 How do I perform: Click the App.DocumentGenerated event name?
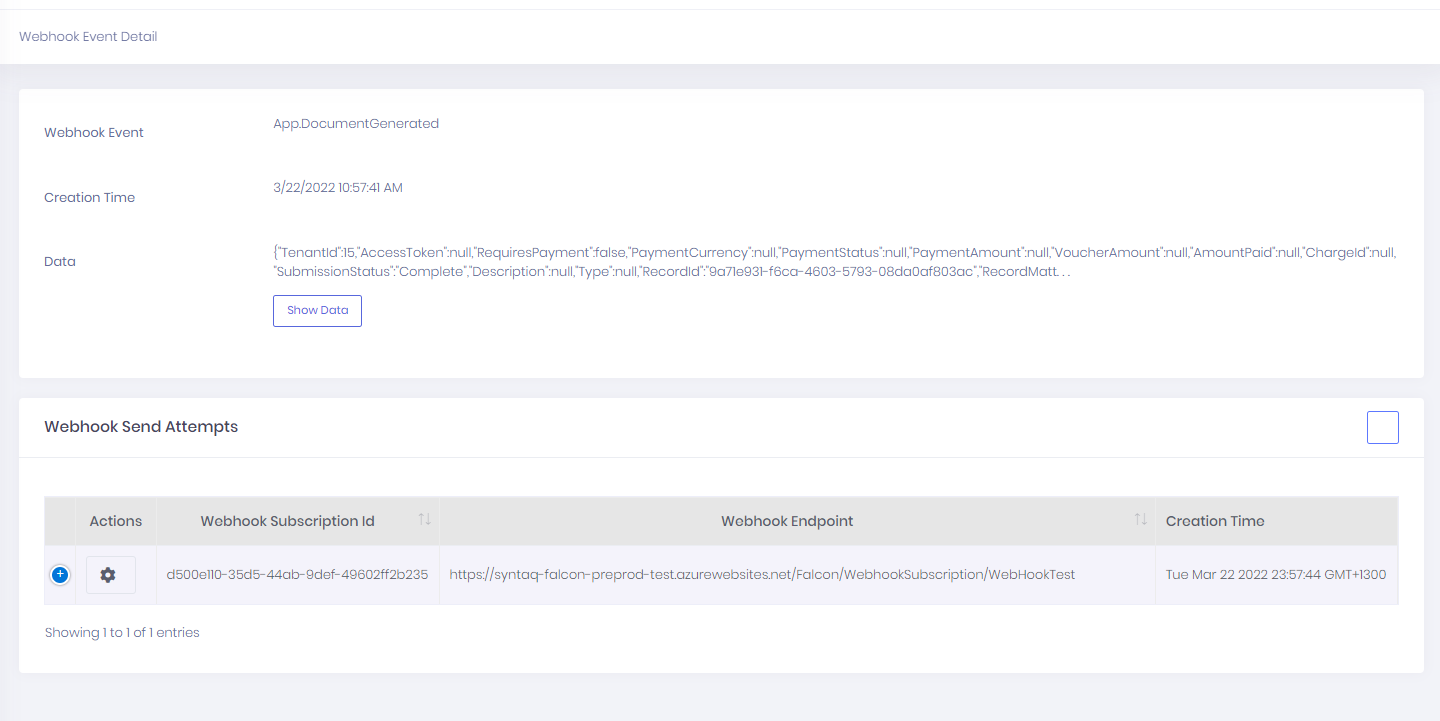click(x=356, y=123)
